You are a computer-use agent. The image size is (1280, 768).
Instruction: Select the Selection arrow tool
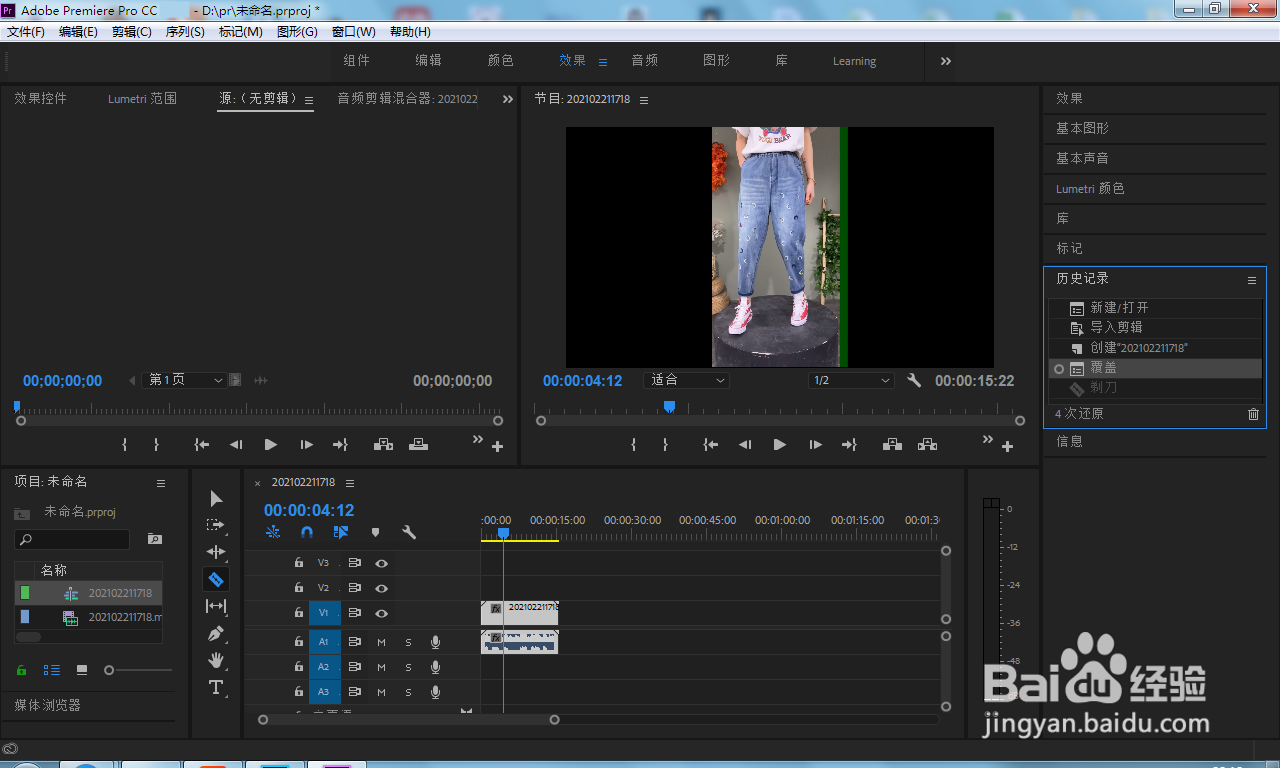click(x=216, y=499)
